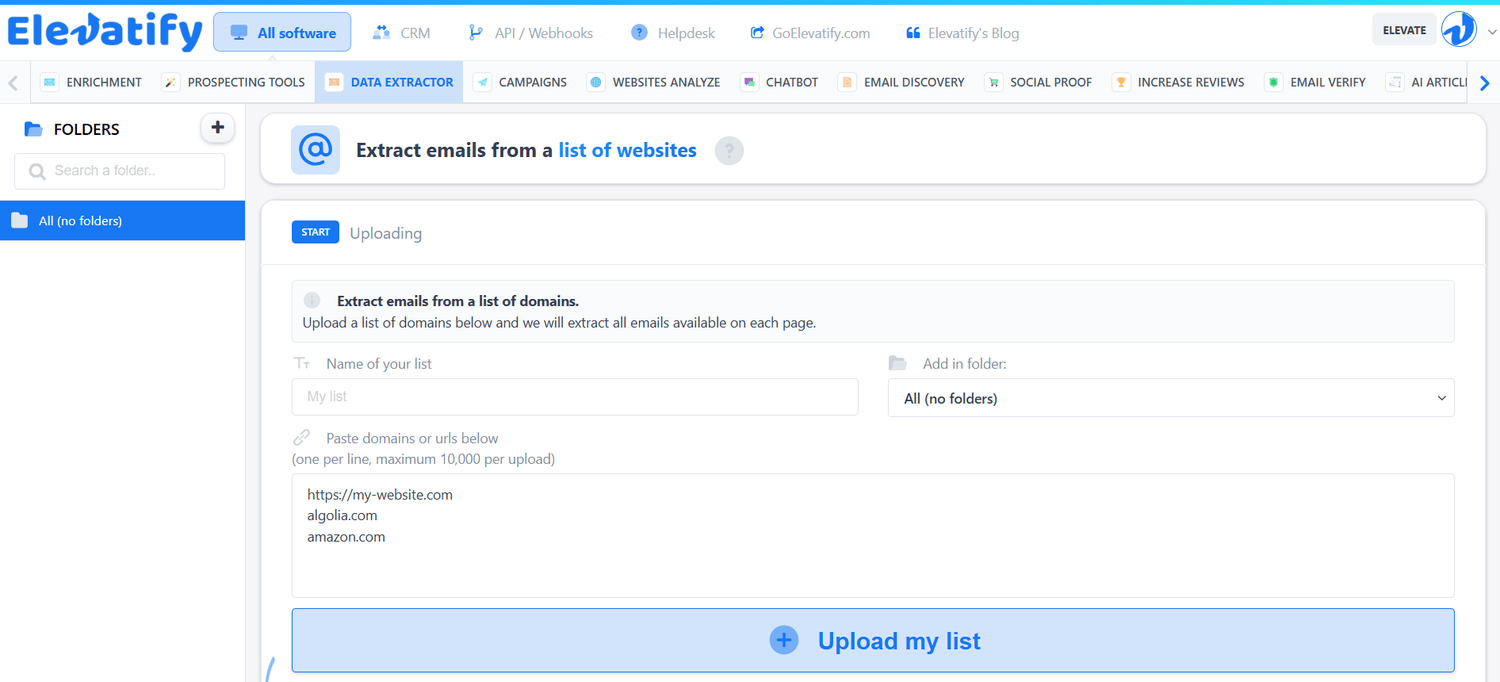Open the Social Proof tab
This screenshot has height=682, width=1500.
[x=1038, y=82]
